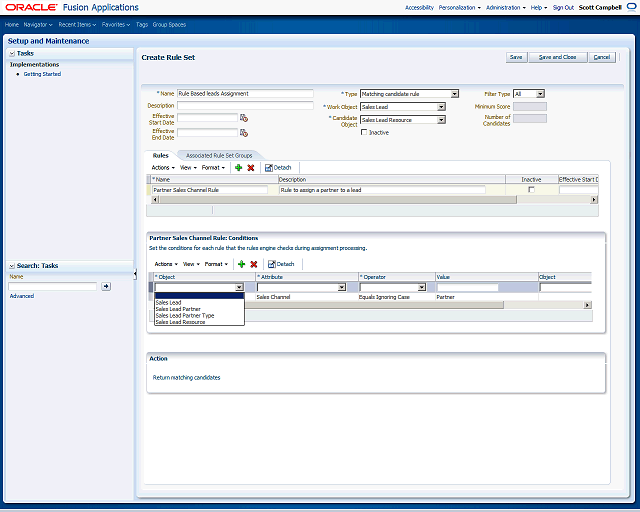640x512 pixels.
Task: Open Format menu in Conditions toolbar
Action: click(216, 264)
